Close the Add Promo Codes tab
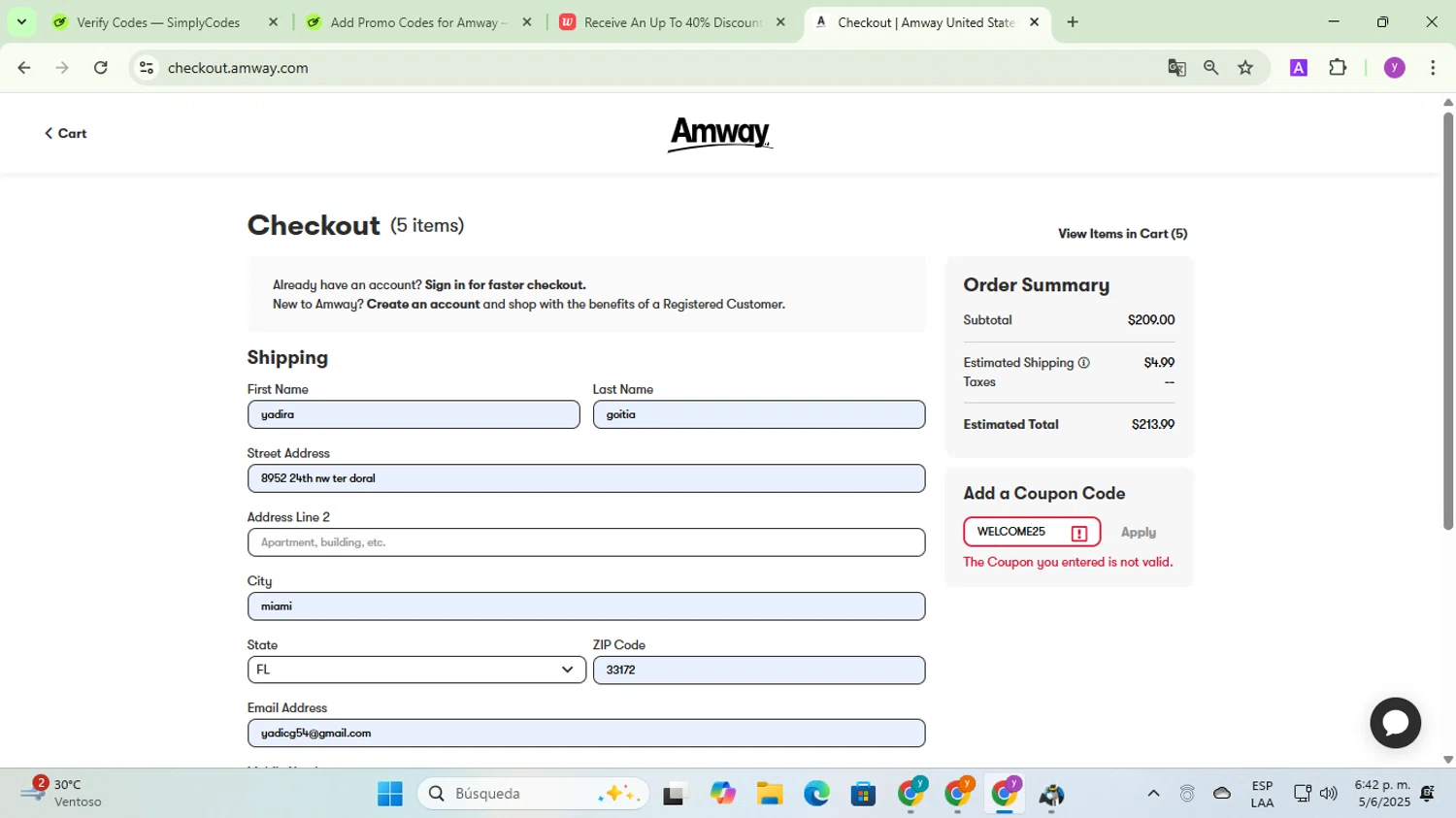The image size is (1456, 818). point(527,22)
